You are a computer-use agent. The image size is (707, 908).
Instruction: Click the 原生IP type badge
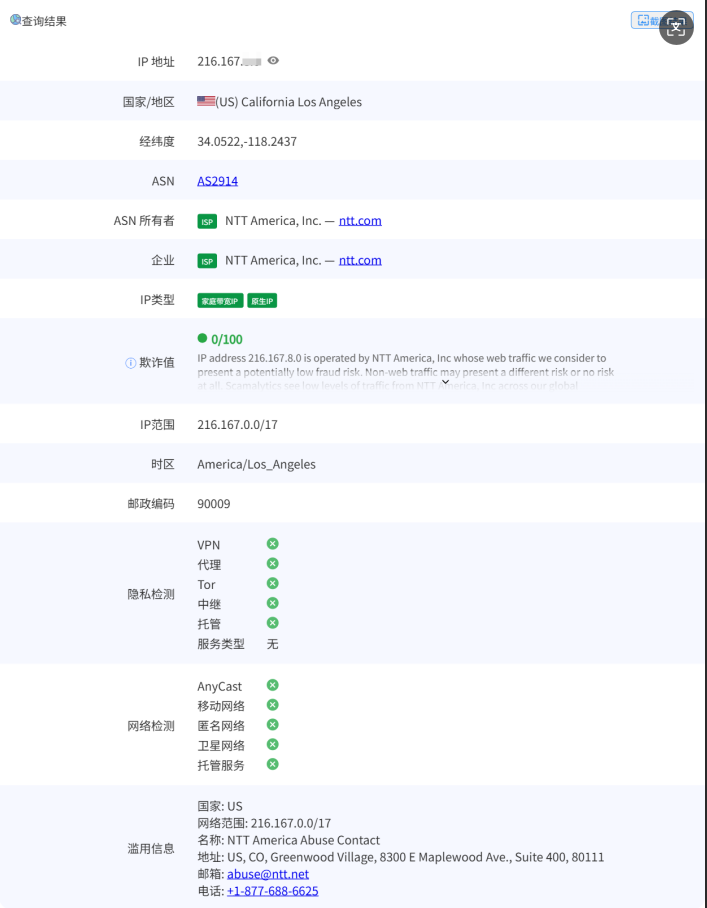[262, 301]
